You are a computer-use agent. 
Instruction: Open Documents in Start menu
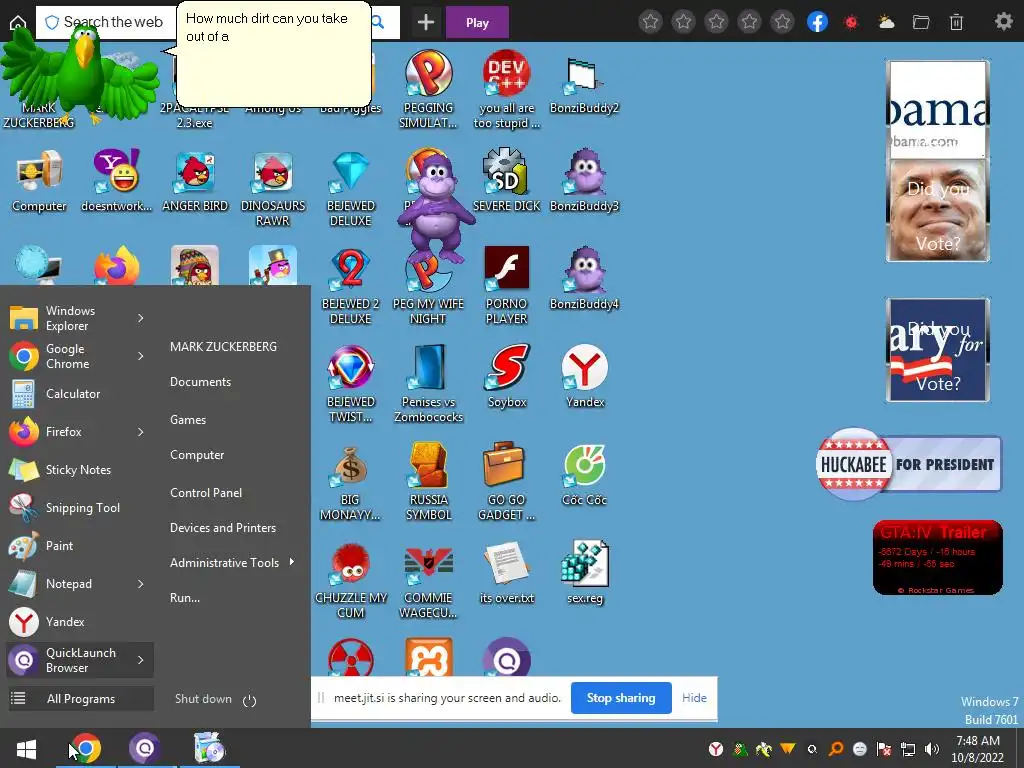coord(200,382)
